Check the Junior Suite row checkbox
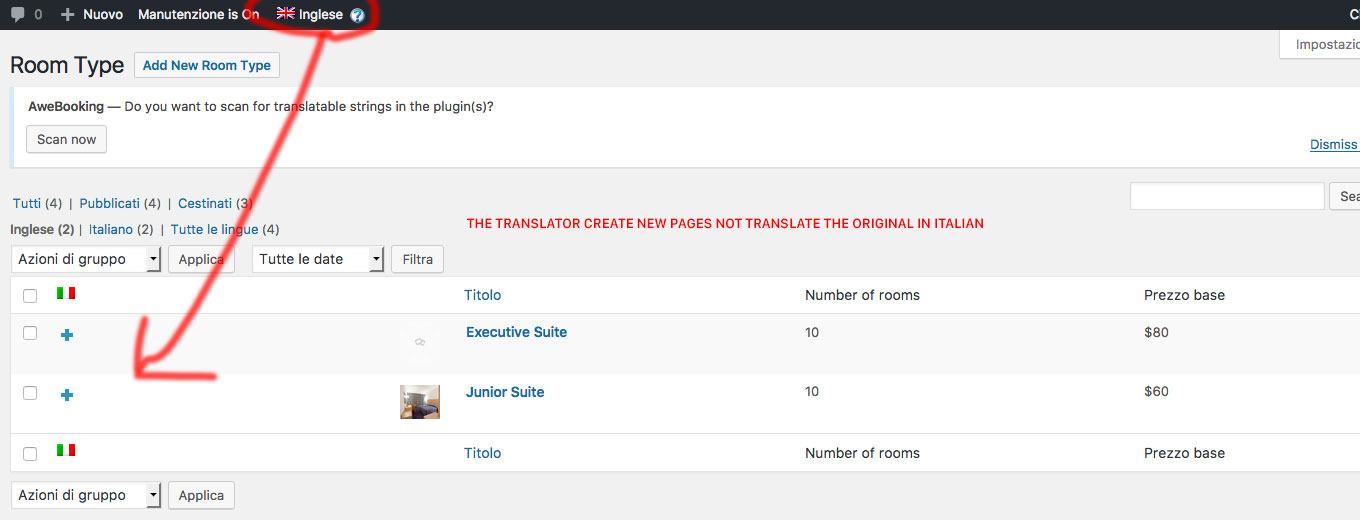Image resolution: width=1360 pixels, height=520 pixels. tap(30, 393)
